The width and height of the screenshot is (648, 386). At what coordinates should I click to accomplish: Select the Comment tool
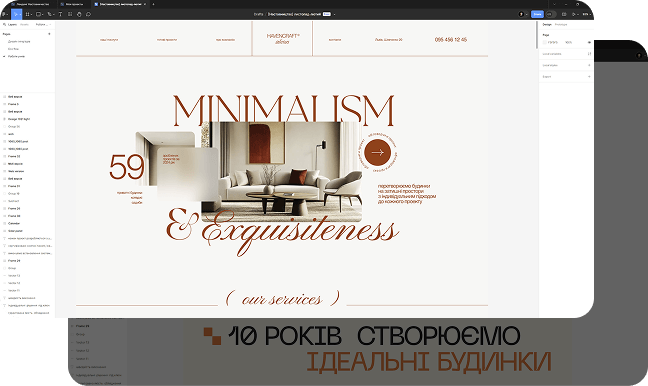point(88,14)
